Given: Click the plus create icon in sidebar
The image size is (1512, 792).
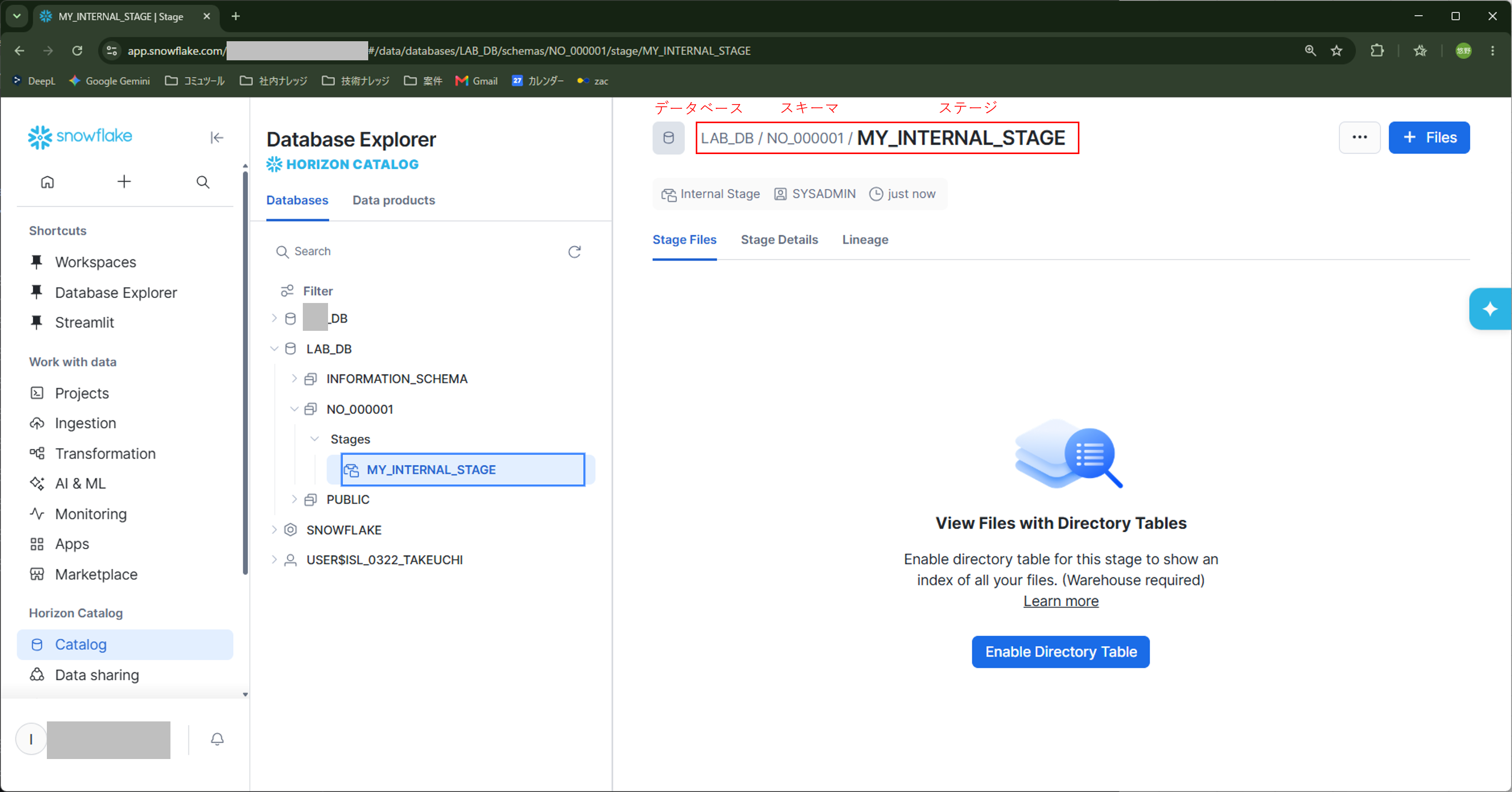Looking at the screenshot, I should point(124,182).
